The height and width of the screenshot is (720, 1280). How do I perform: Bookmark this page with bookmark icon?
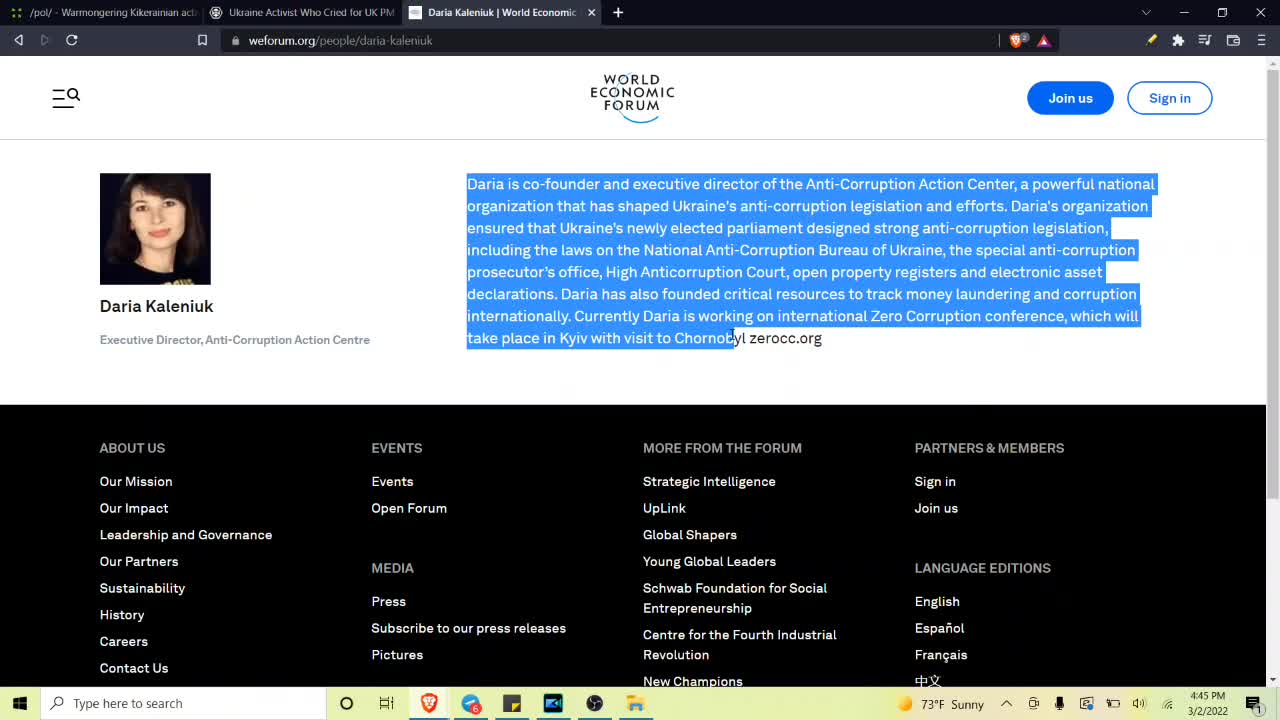[x=202, y=41]
